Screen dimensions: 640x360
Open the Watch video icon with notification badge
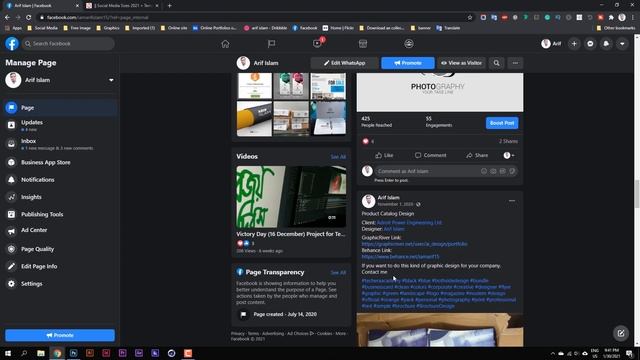[318, 43]
